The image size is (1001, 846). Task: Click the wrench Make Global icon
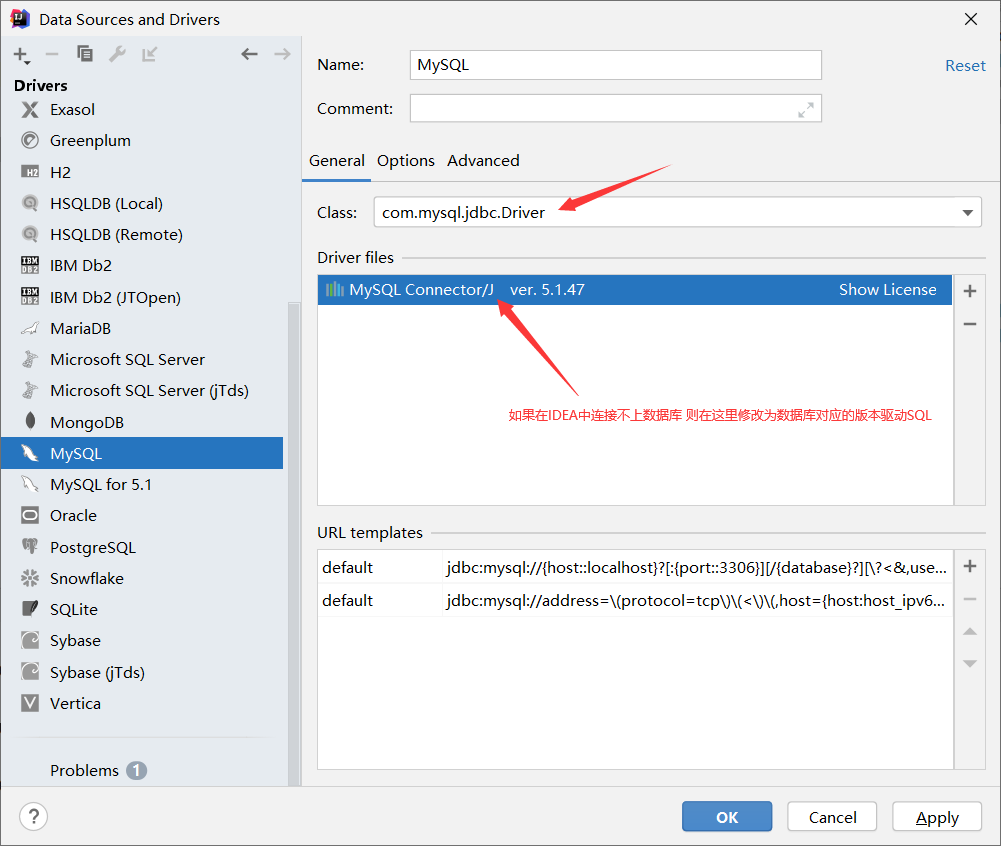click(x=117, y=54)
